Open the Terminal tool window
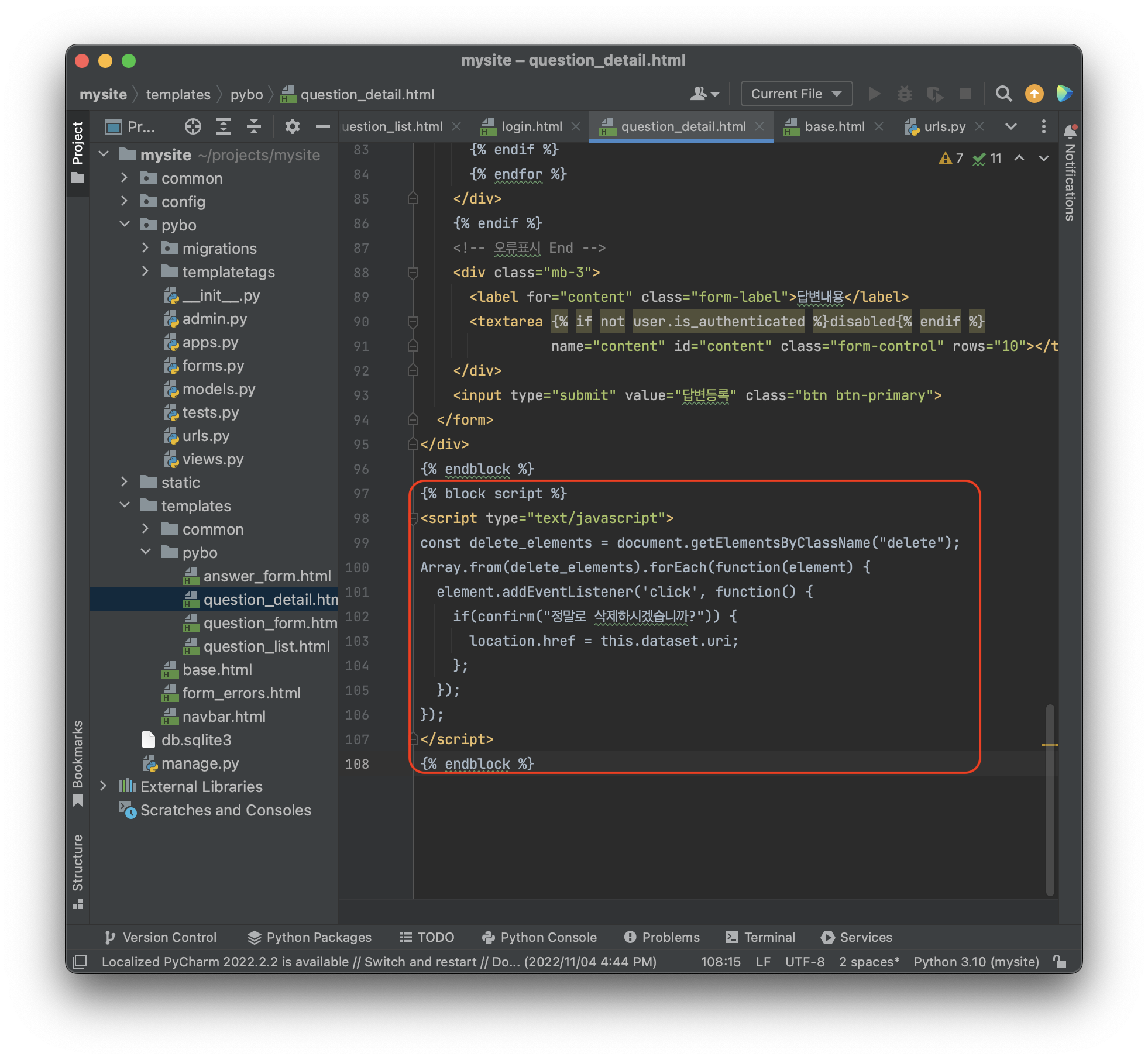Screen dimensions: 1148x1060 (761, 937)
